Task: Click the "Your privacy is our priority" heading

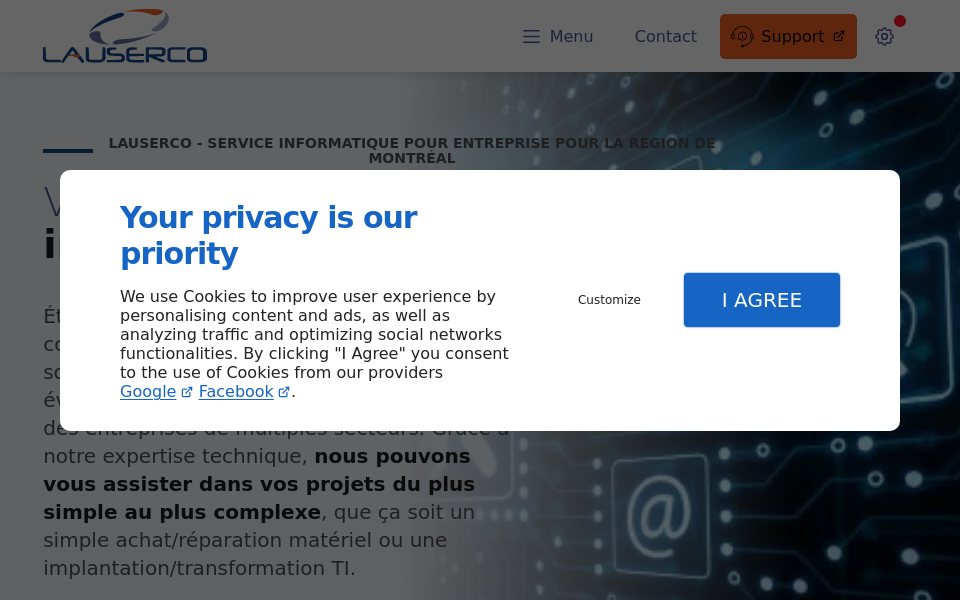Action: tap(268, 235)
